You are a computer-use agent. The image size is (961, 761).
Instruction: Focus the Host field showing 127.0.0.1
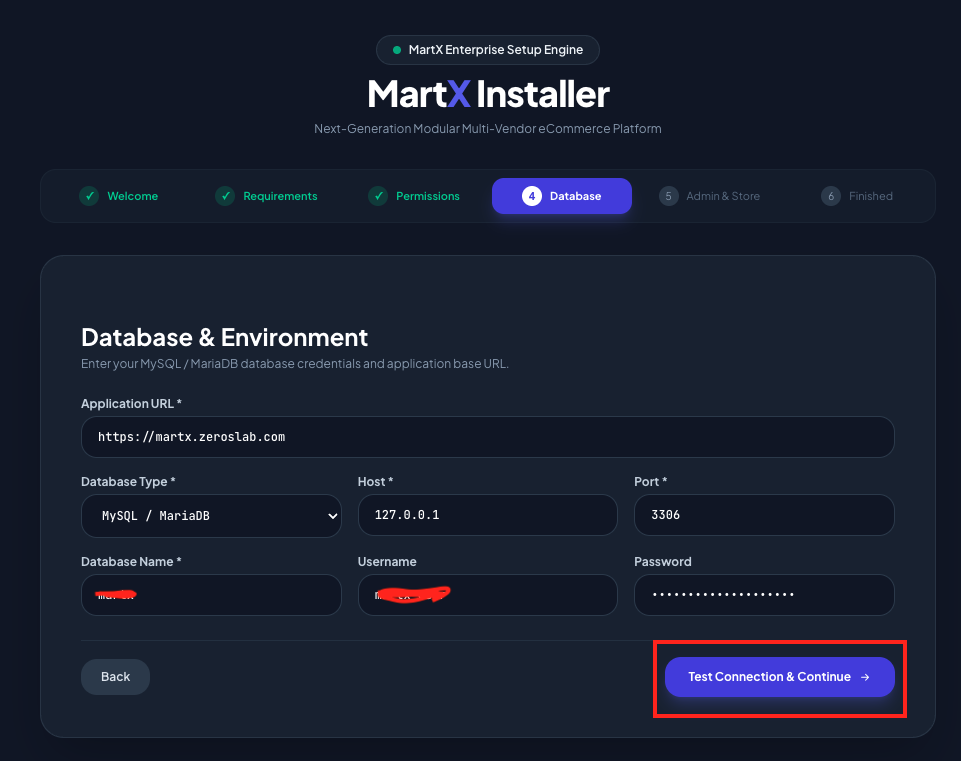pyautogui.click(x=488, y=515)
